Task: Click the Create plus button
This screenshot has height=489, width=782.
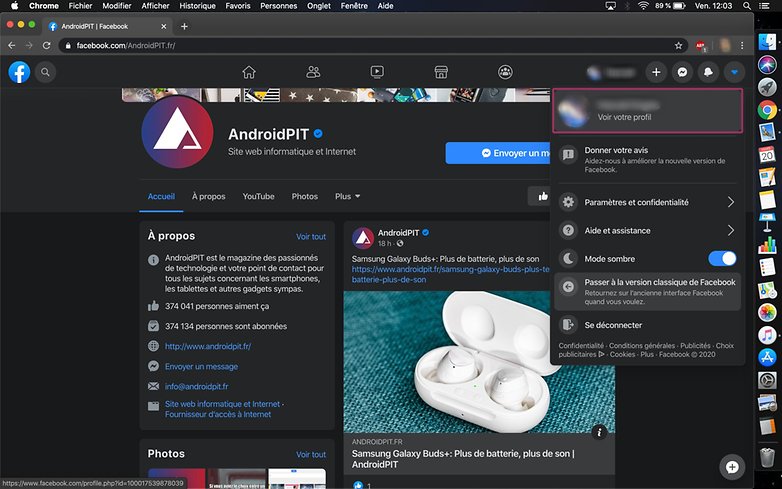Action: 656,72
